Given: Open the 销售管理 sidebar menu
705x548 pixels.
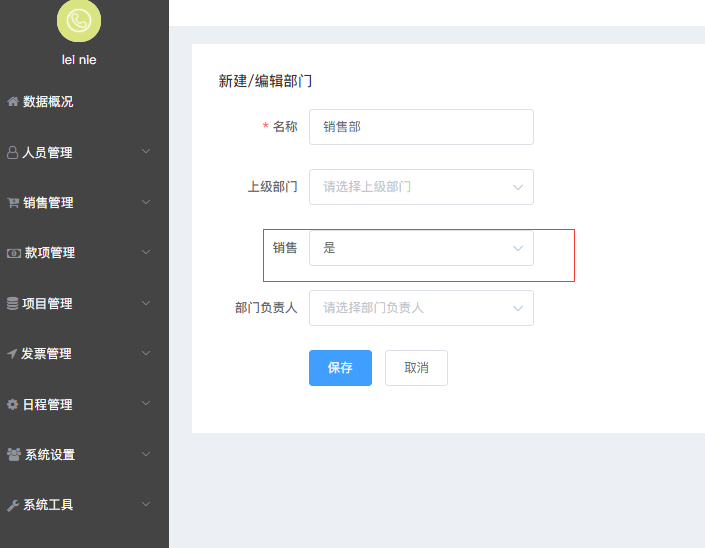Looking at the screenshot, I should tap(84, 203).
